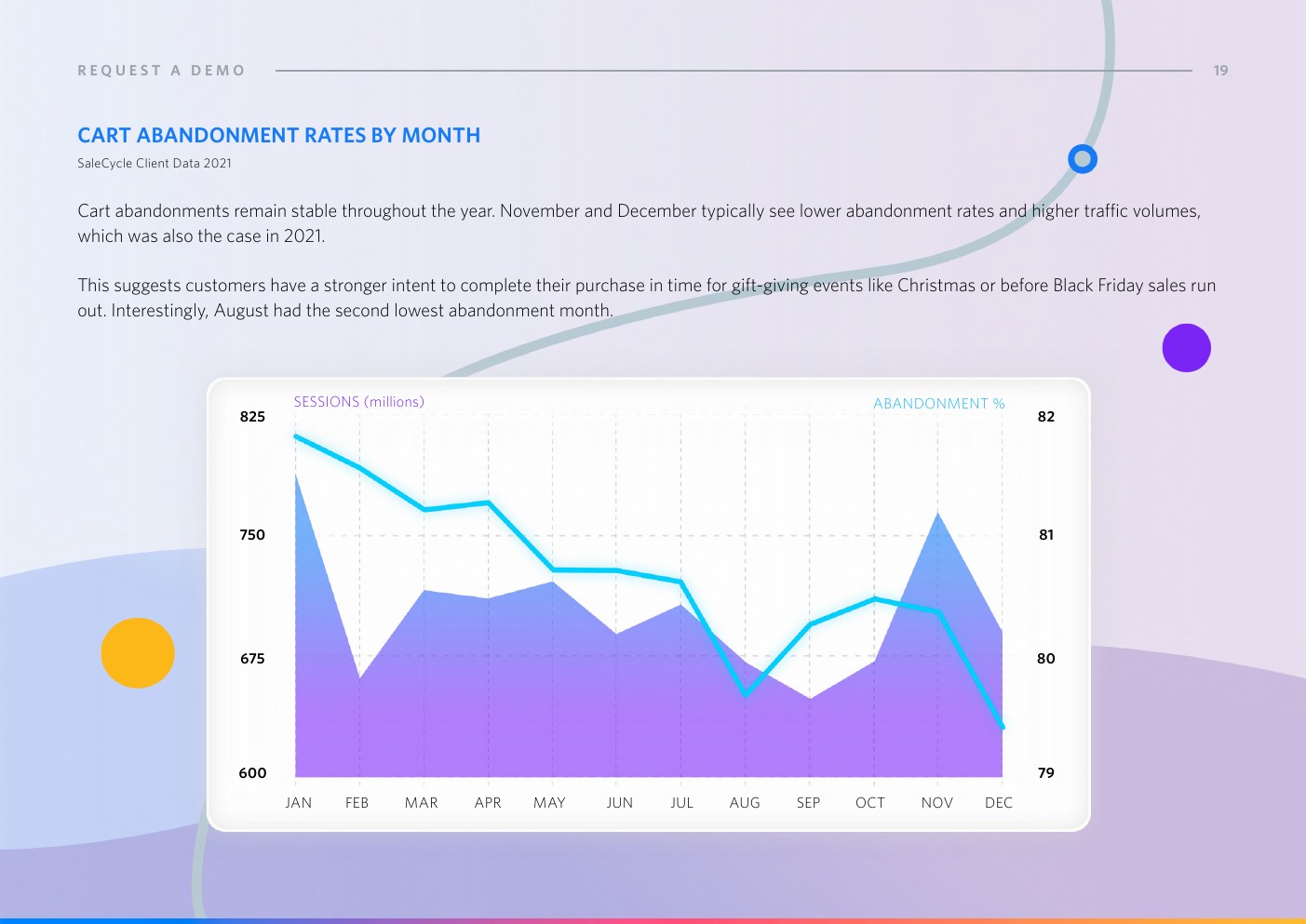1306x924 pixels.
Task: Click the page number 19
Action: click(1220, 71)
